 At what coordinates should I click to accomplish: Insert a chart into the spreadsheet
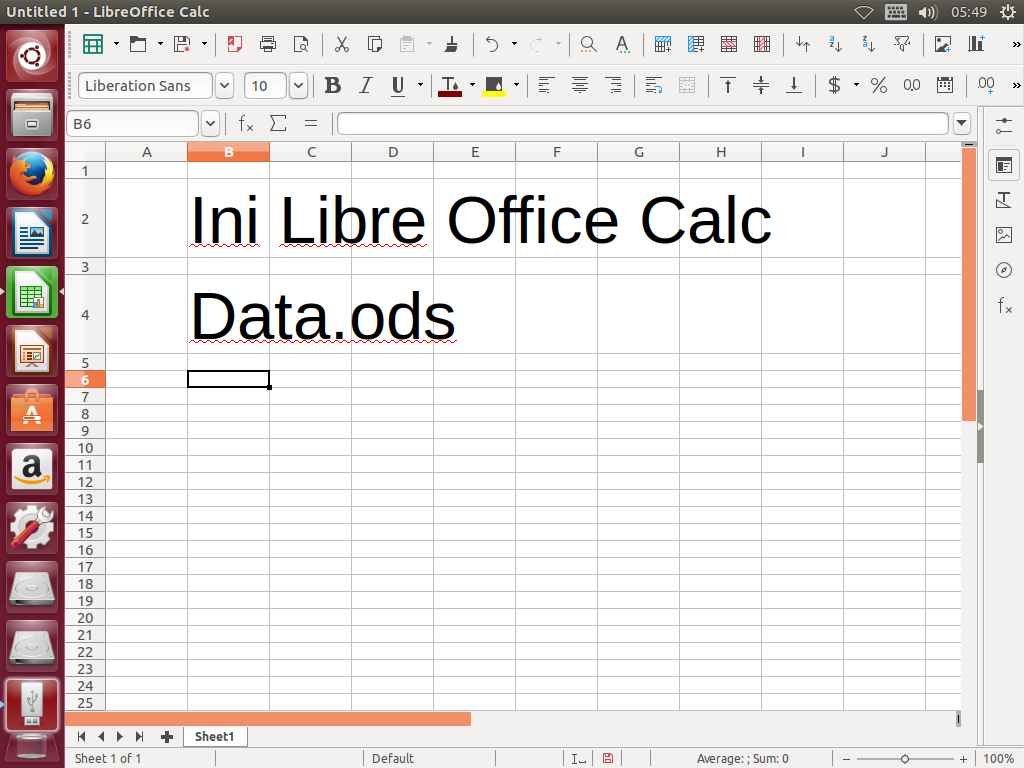(976, 45)
